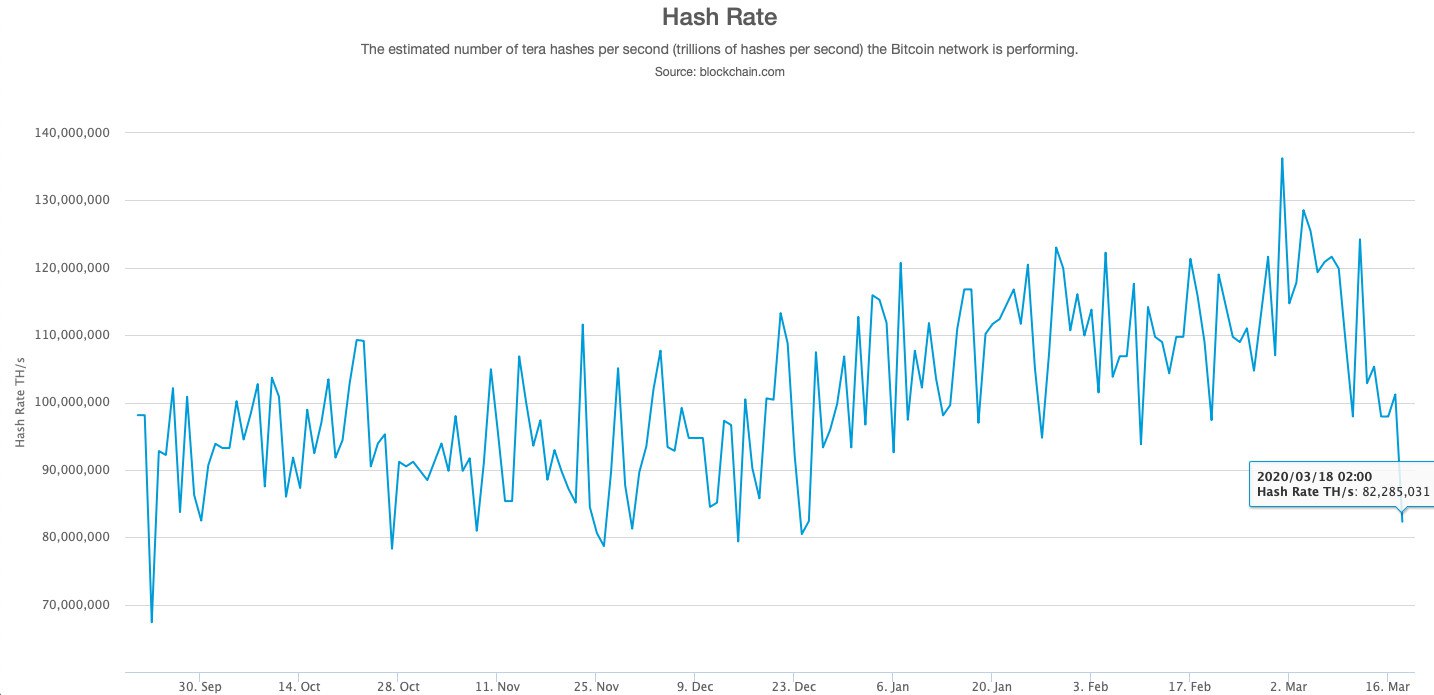Click the lowest dip of the line before 30. Sep
Viewport: 1434px width, 695px height.
[x=151, y=621]
